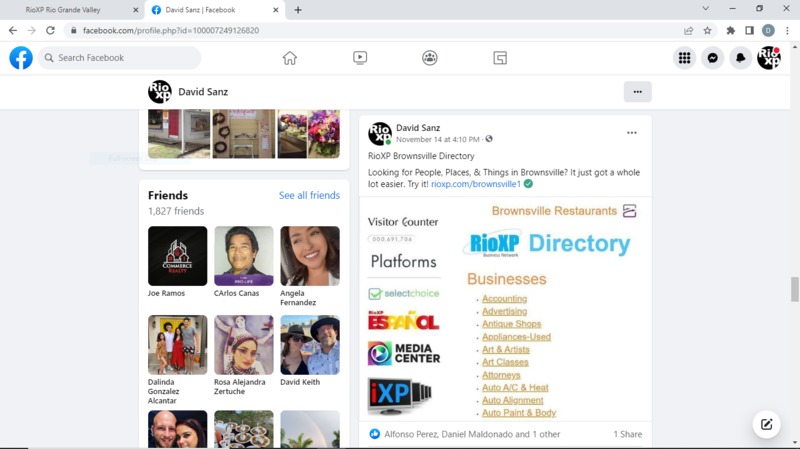The width and height of the screenshot is (800, 449).
Task: Open Facebook Home feed icon
Action: pyautogui.click(x=290, y=58)
